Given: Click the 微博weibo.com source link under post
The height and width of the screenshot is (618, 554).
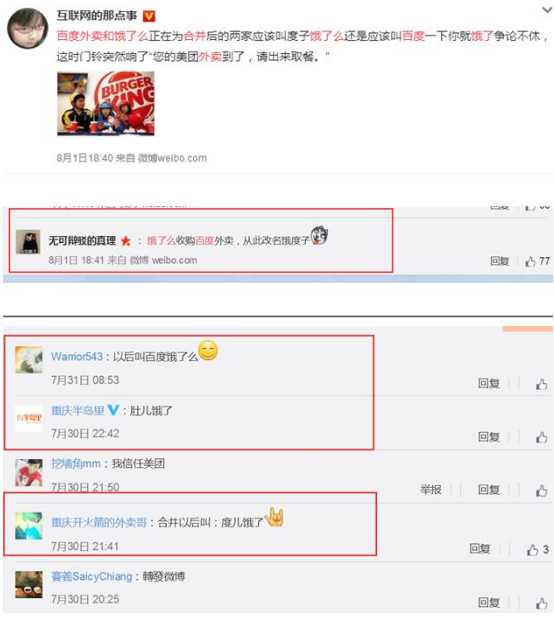Looking at the screenshot, I should pos(172,158).
